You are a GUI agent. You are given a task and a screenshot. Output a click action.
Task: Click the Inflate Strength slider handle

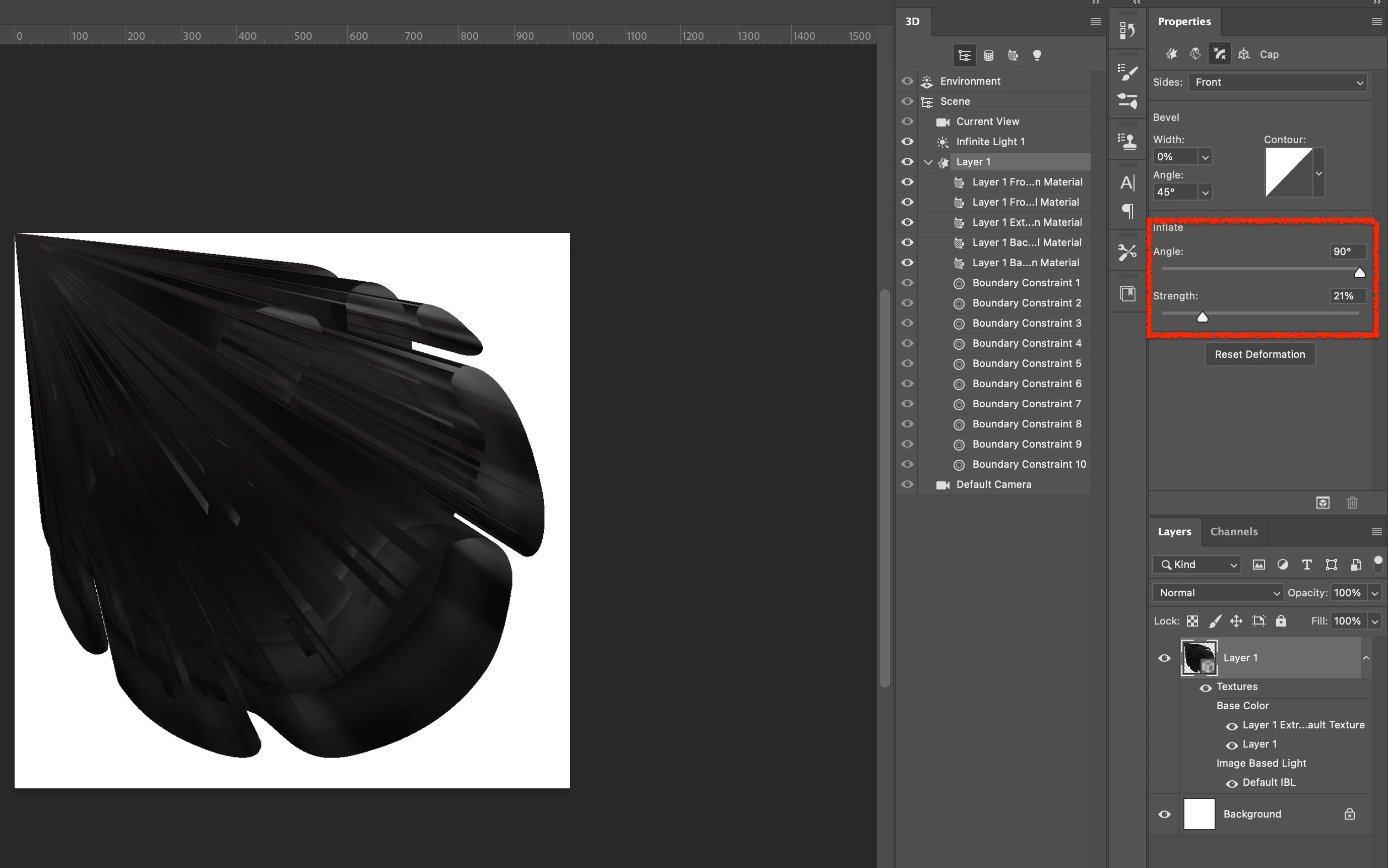click(1202, 317)
